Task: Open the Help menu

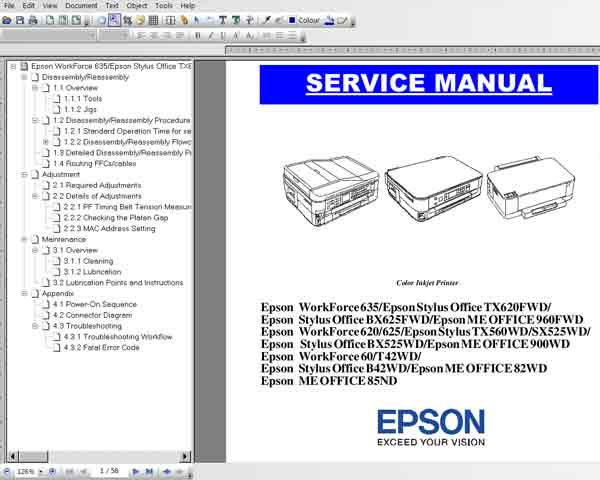Action: click(188, 5)
